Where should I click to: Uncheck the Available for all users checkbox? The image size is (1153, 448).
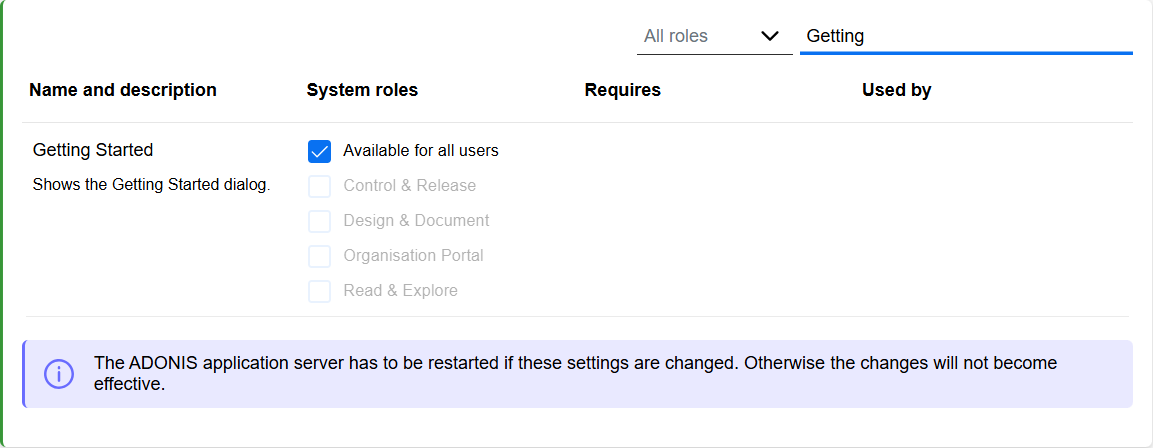(x=319, y=151)
